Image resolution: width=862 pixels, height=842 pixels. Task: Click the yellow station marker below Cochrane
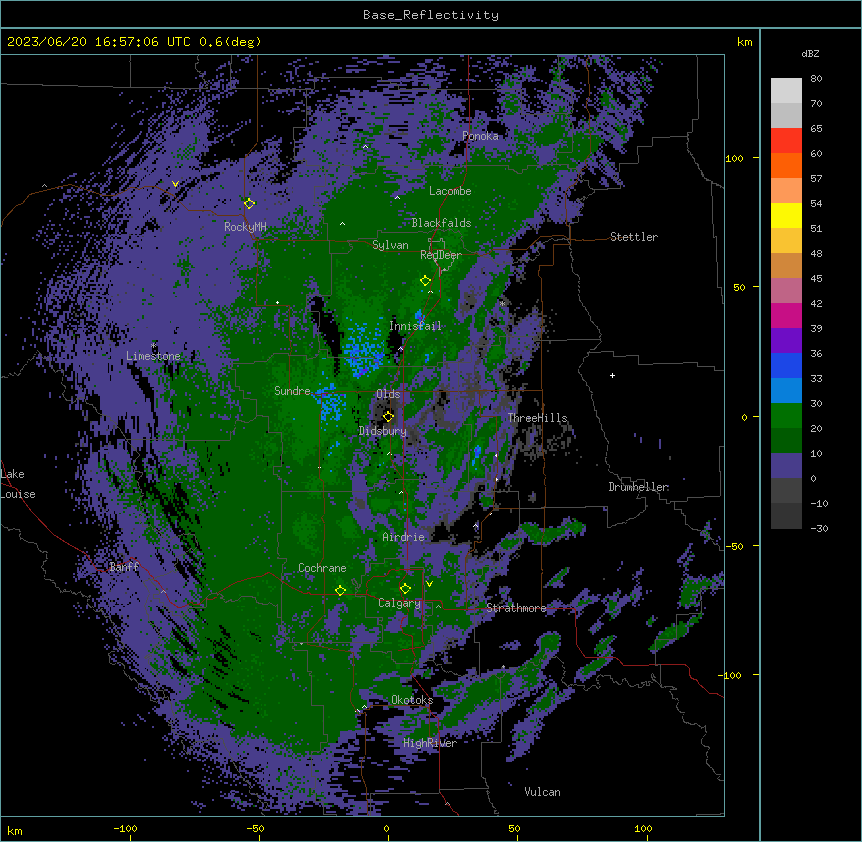340,590
